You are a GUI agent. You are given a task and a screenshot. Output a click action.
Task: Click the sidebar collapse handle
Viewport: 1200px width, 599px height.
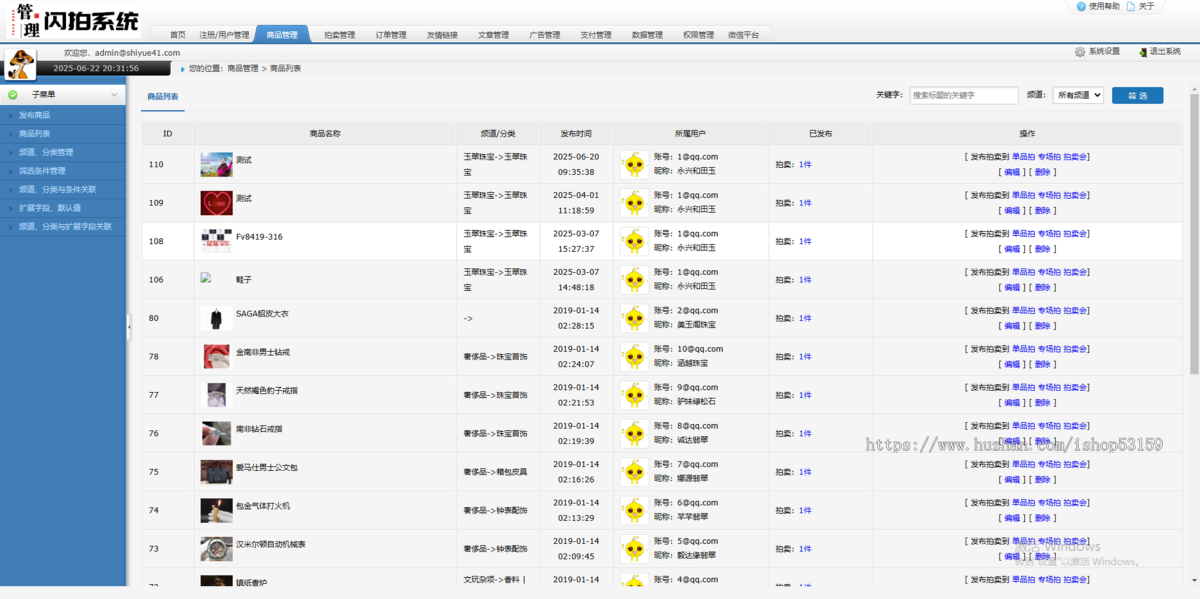tap(129, 327)
